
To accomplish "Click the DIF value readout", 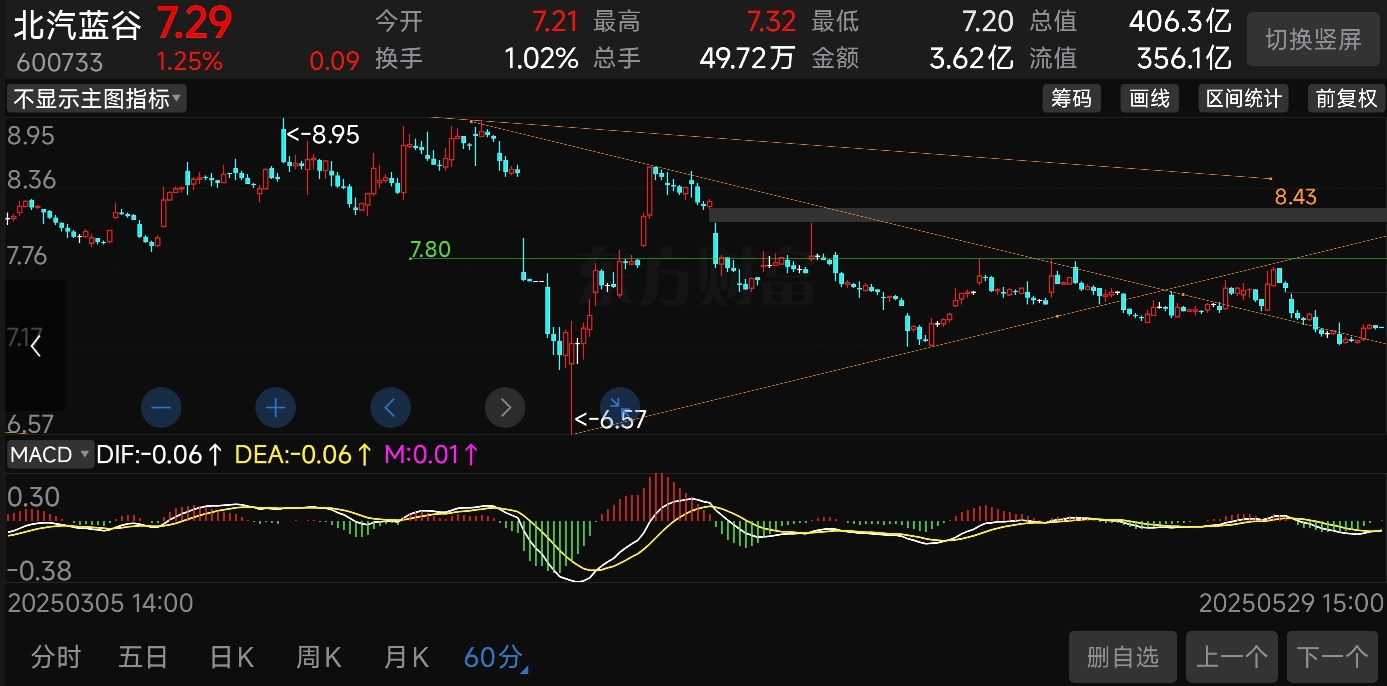I will tap(160, 455).
